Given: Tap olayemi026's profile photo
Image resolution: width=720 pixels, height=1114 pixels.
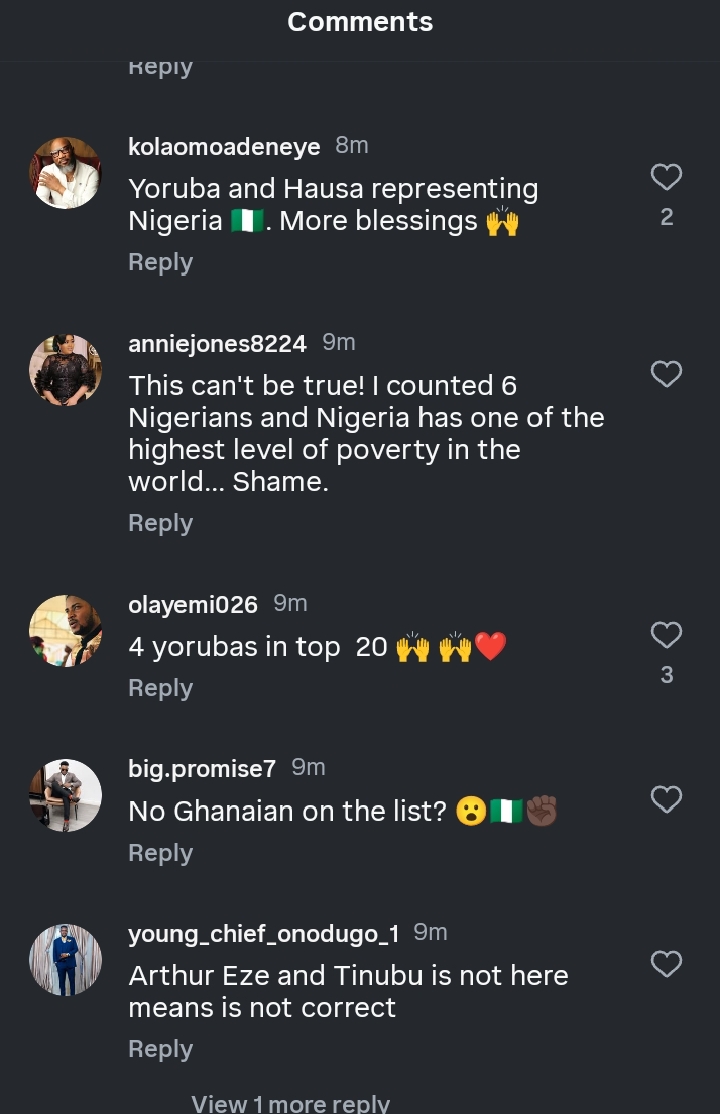Looking at the screenshot, I should coord(66,631).
